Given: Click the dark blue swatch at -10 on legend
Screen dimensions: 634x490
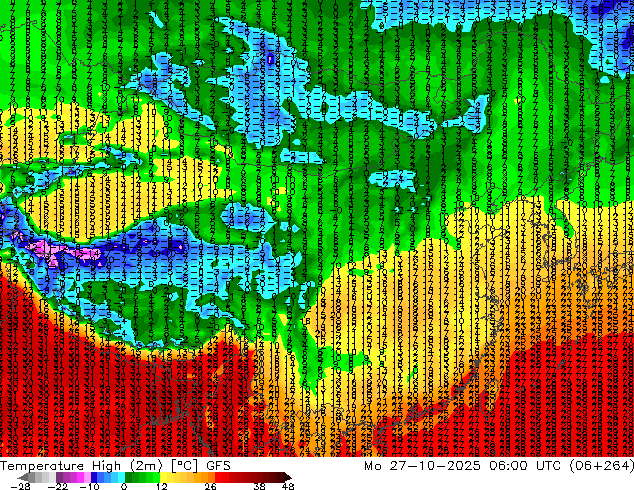Looking at the screenshot, I should tap(94, 477).
